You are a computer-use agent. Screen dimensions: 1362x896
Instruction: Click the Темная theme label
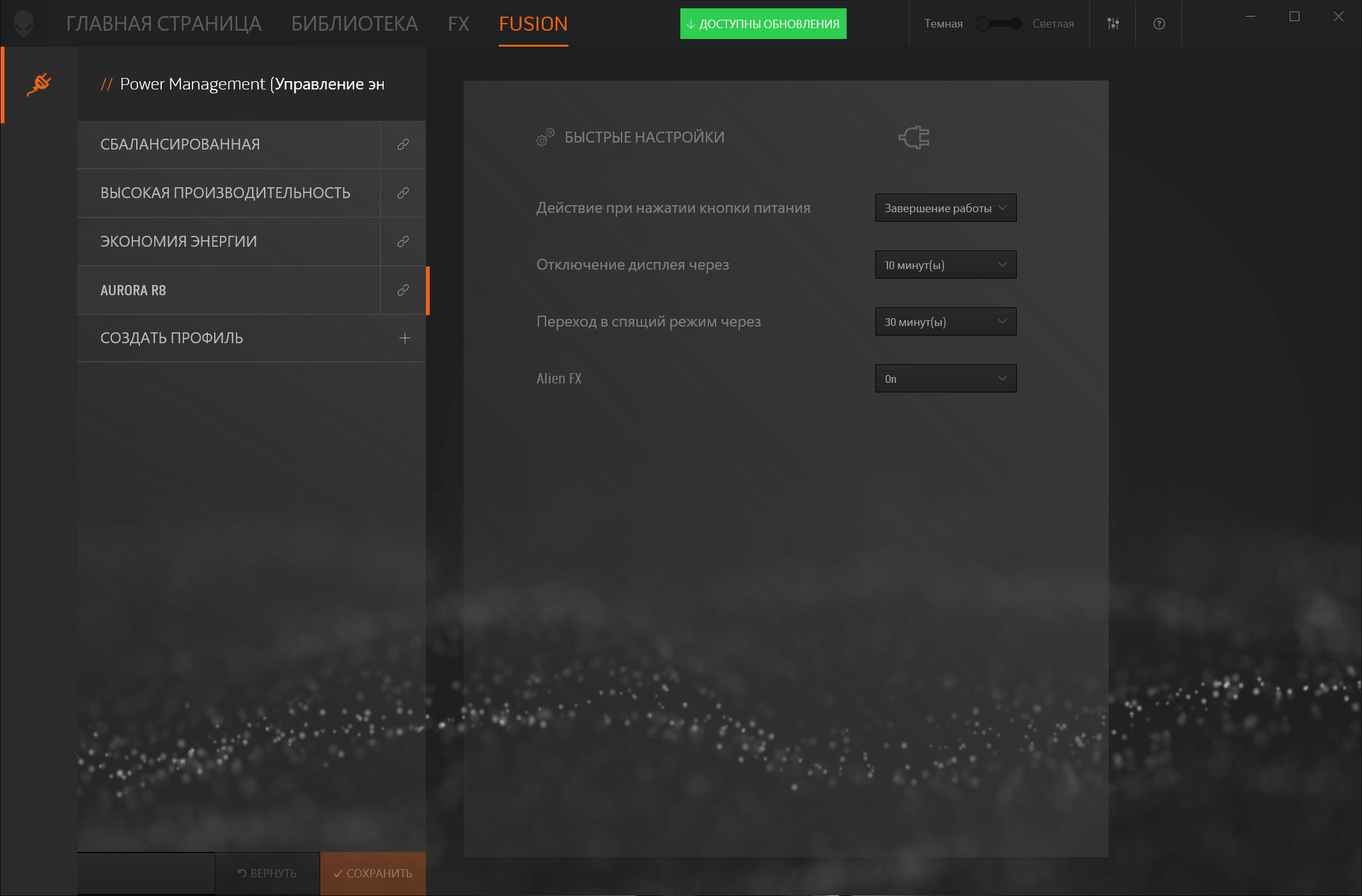tap(943, 24)
